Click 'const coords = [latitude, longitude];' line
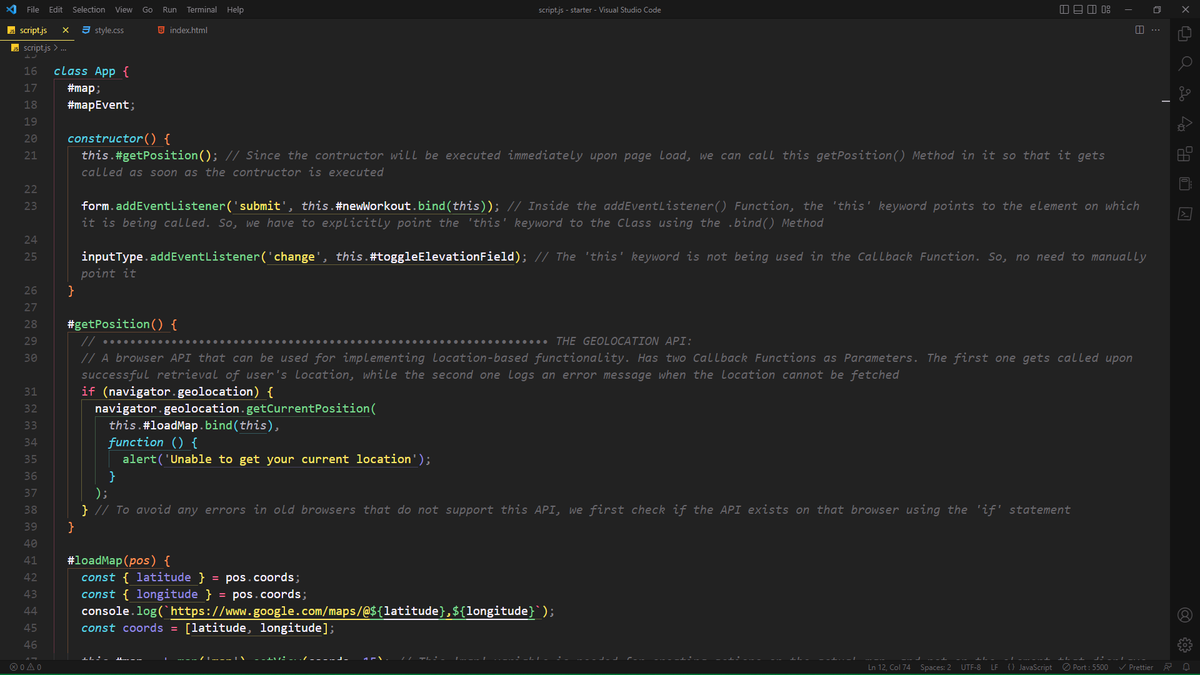The height and width of the screenshot is (675, 1200). [208, 628]
